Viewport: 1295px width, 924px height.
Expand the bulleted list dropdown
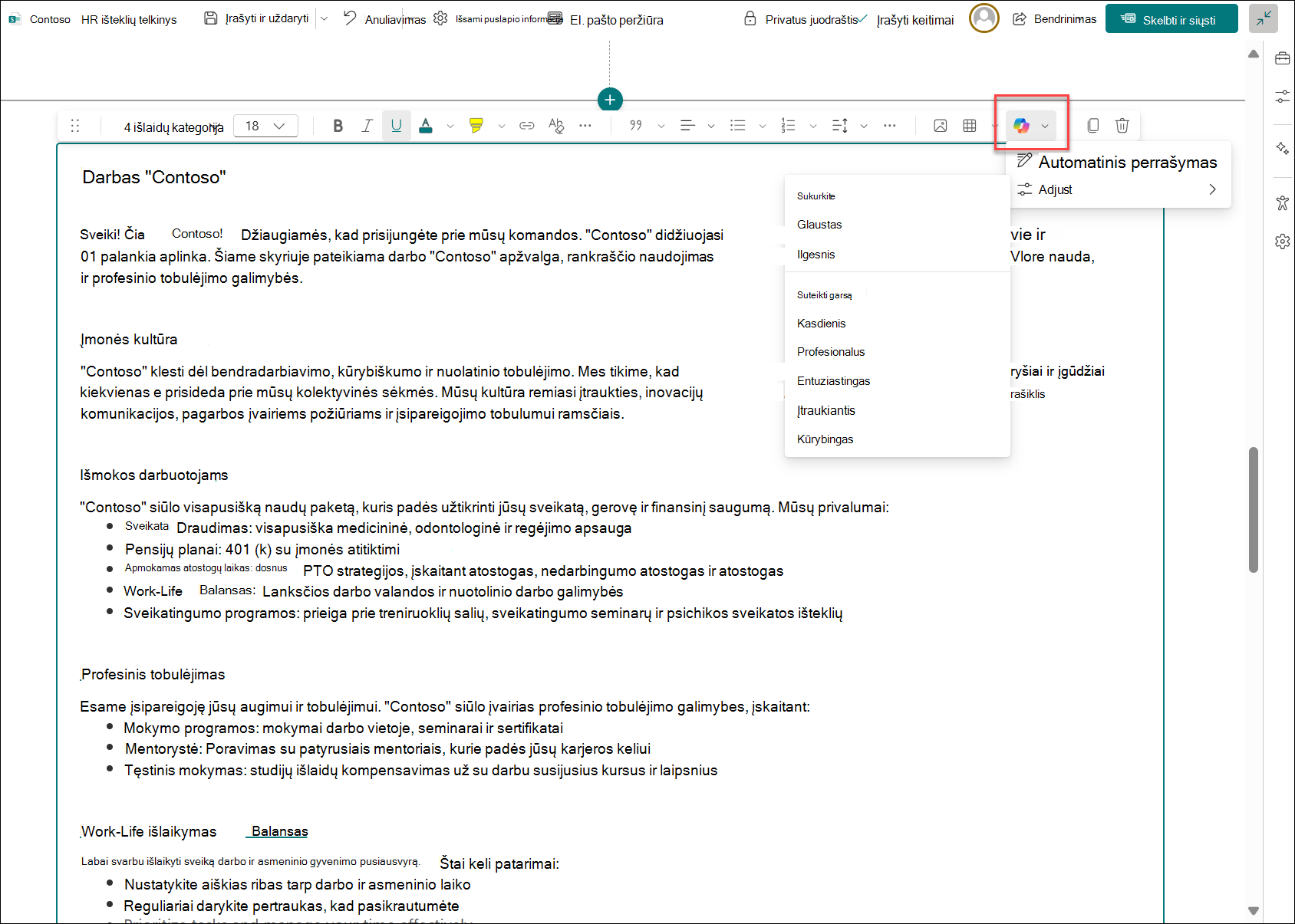pos(763,126)
